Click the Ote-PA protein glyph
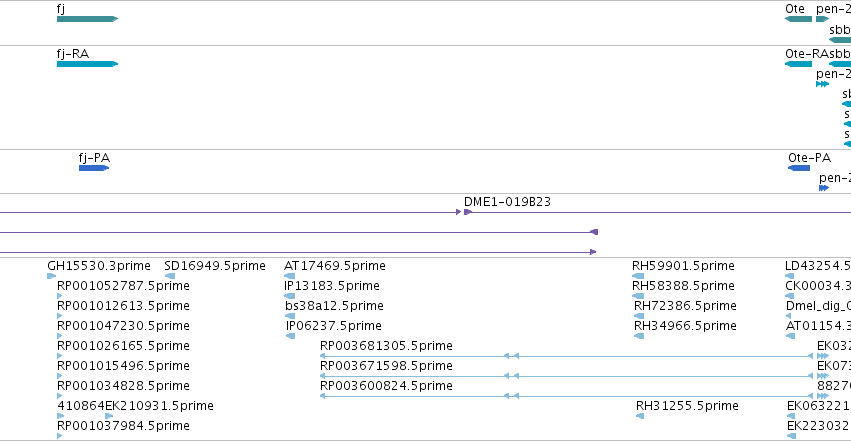The image size is (851, 441). 799,168
